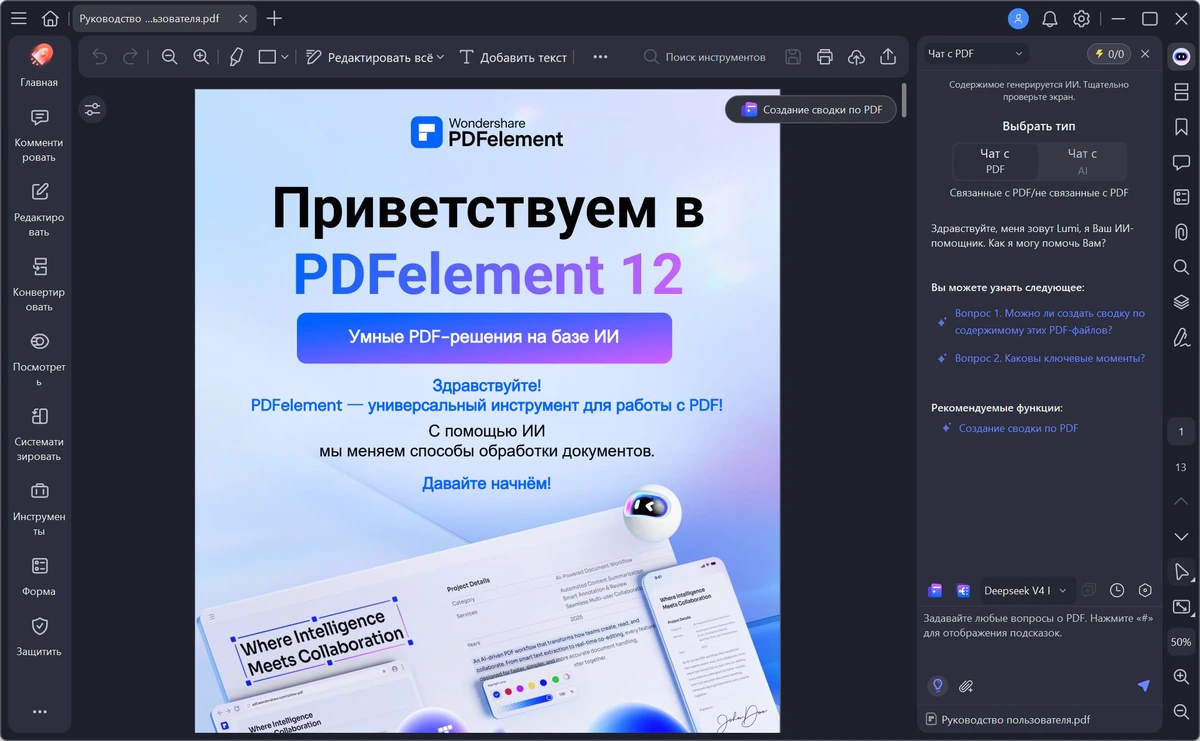Click floating Создание сводки по PDF button
Screen dimensions: 1200x741
click(x=812, y=109)
